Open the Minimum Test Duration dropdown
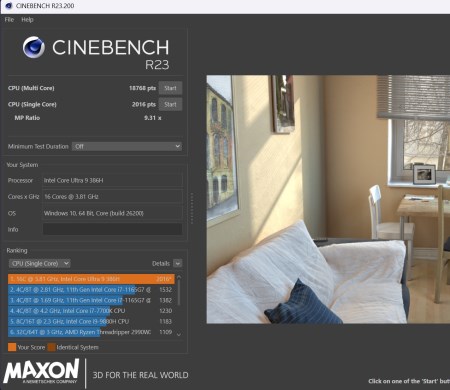The image size is (450, 390). click(x=127, y=146)
